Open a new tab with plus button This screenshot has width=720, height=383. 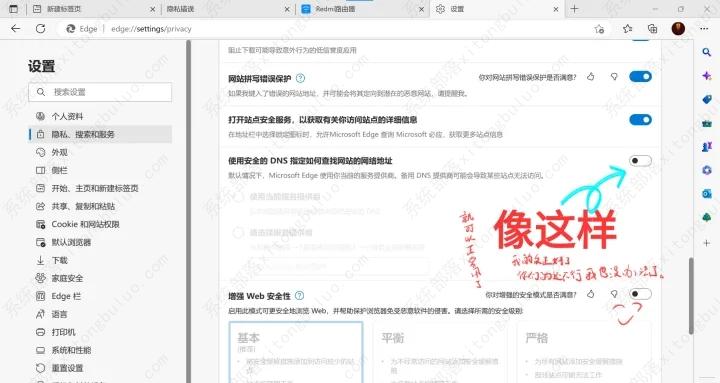574,9
